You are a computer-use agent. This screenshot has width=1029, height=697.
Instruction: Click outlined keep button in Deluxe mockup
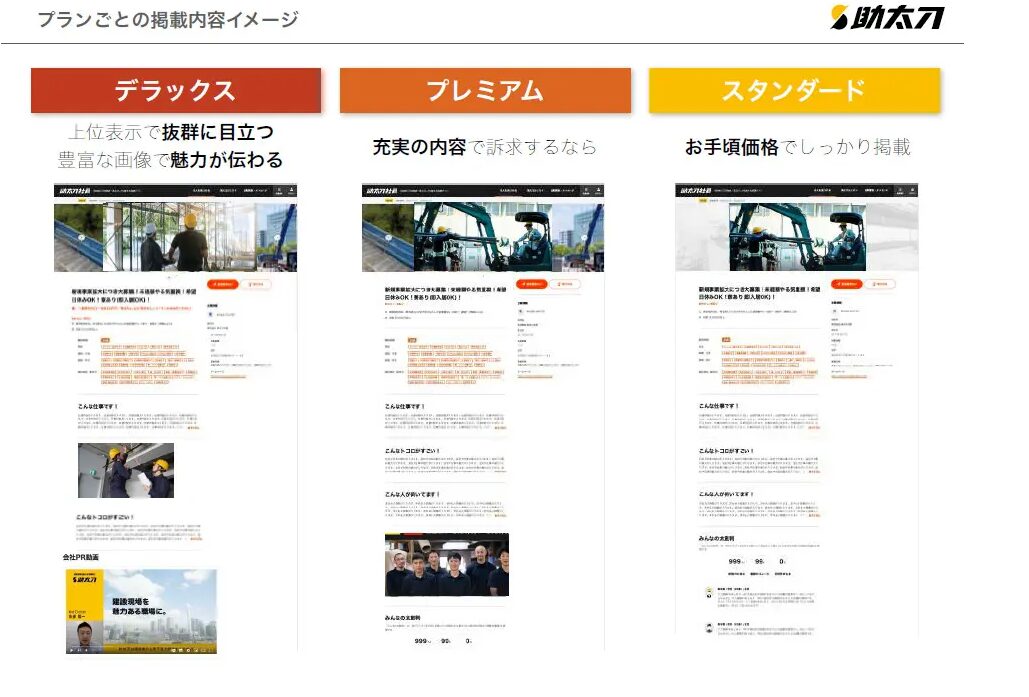pos(255,284)
